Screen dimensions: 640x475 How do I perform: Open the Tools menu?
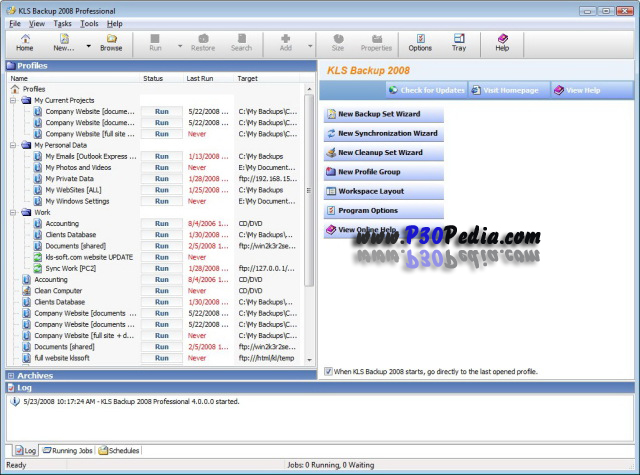(x=89, y=24)
